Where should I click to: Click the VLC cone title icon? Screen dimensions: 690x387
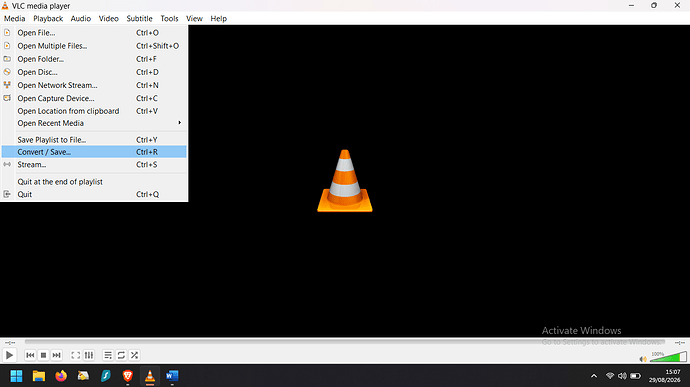click(x=5, y=6)
